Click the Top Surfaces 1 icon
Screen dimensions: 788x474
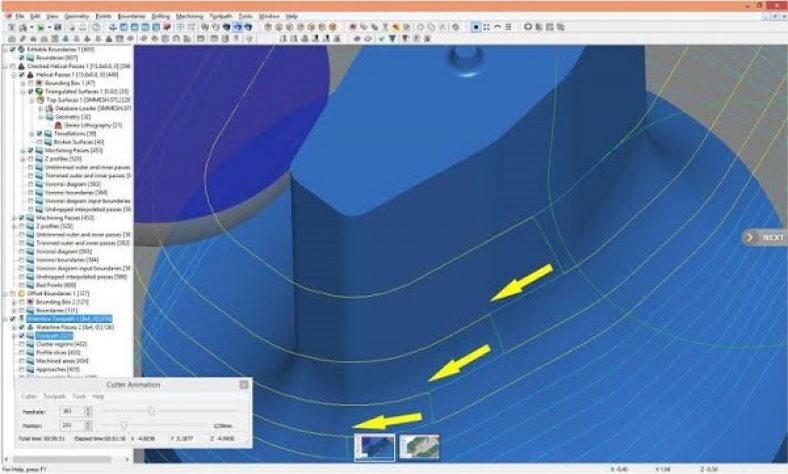[40, 100]
